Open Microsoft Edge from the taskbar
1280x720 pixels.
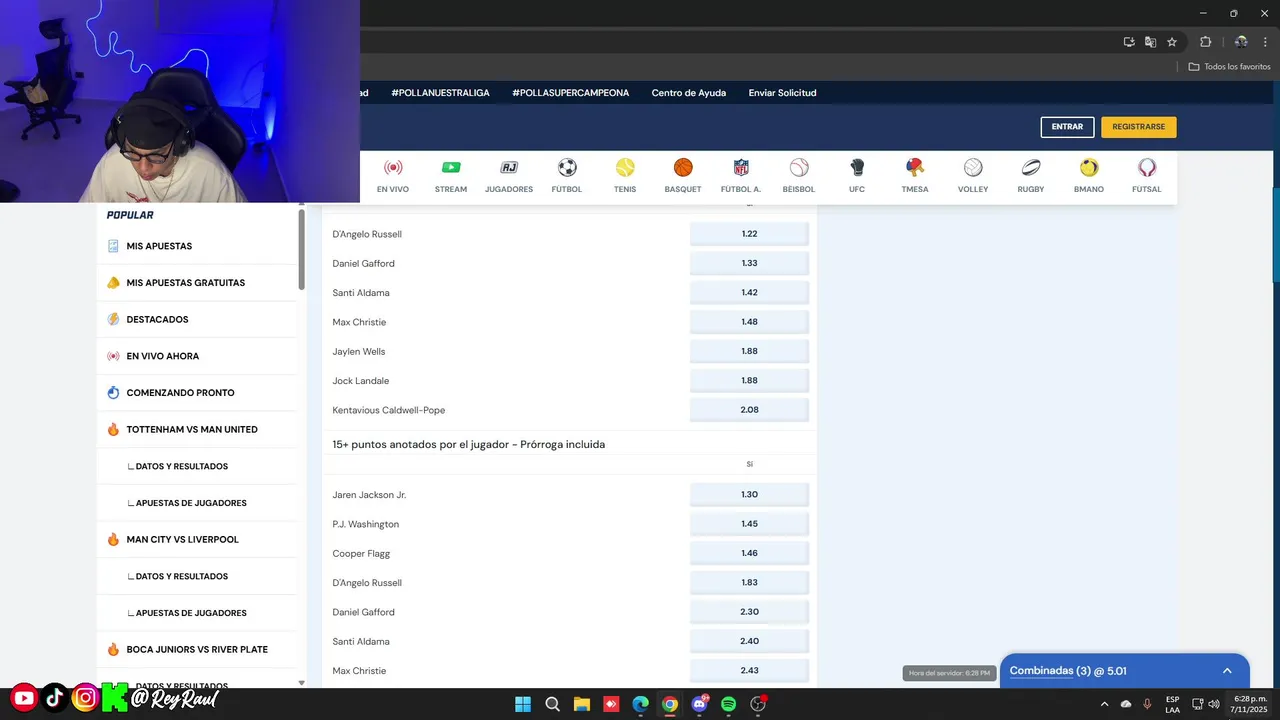coord(640,704)
